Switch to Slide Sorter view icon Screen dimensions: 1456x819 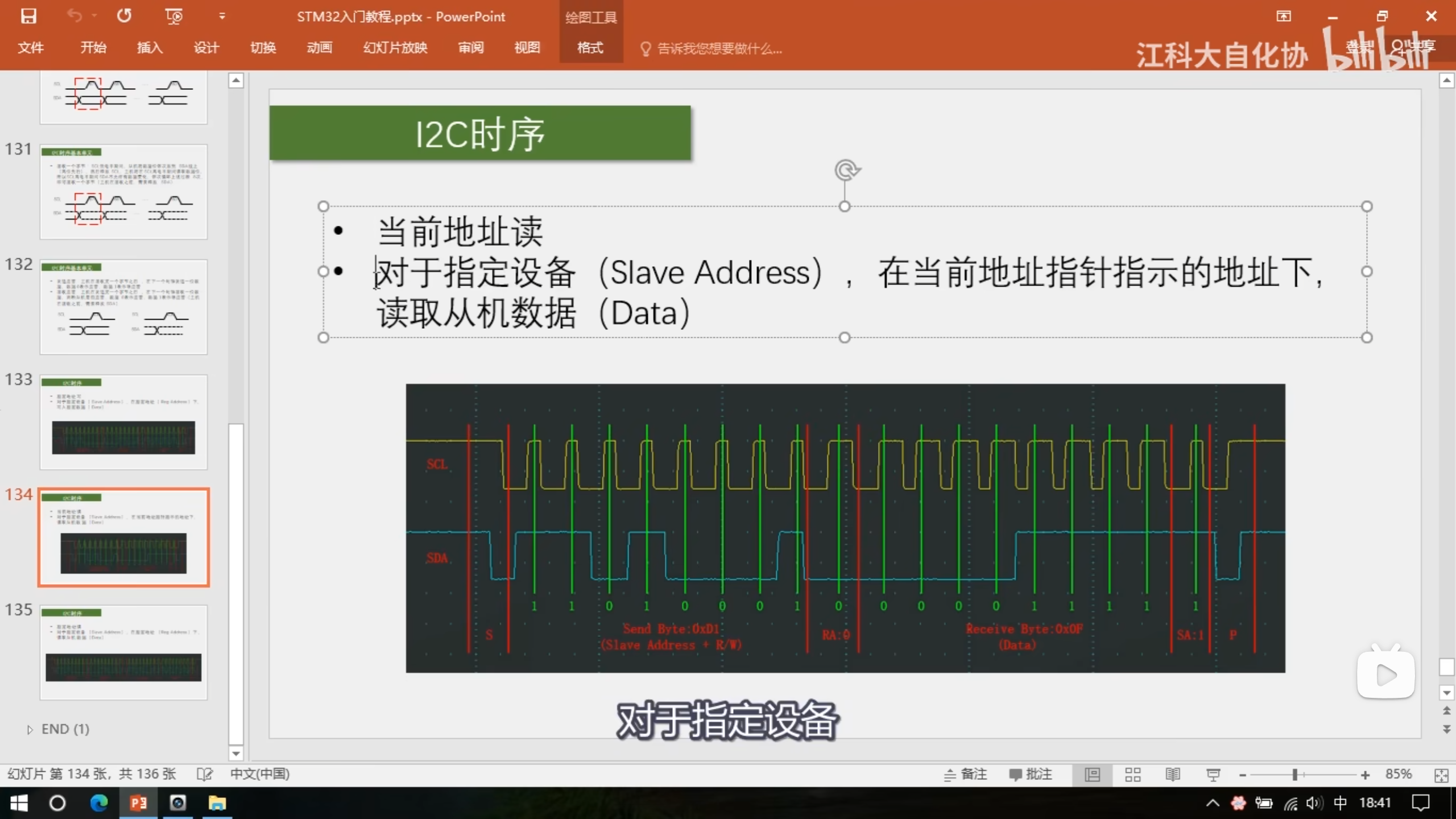click(x=1132, y=774)
